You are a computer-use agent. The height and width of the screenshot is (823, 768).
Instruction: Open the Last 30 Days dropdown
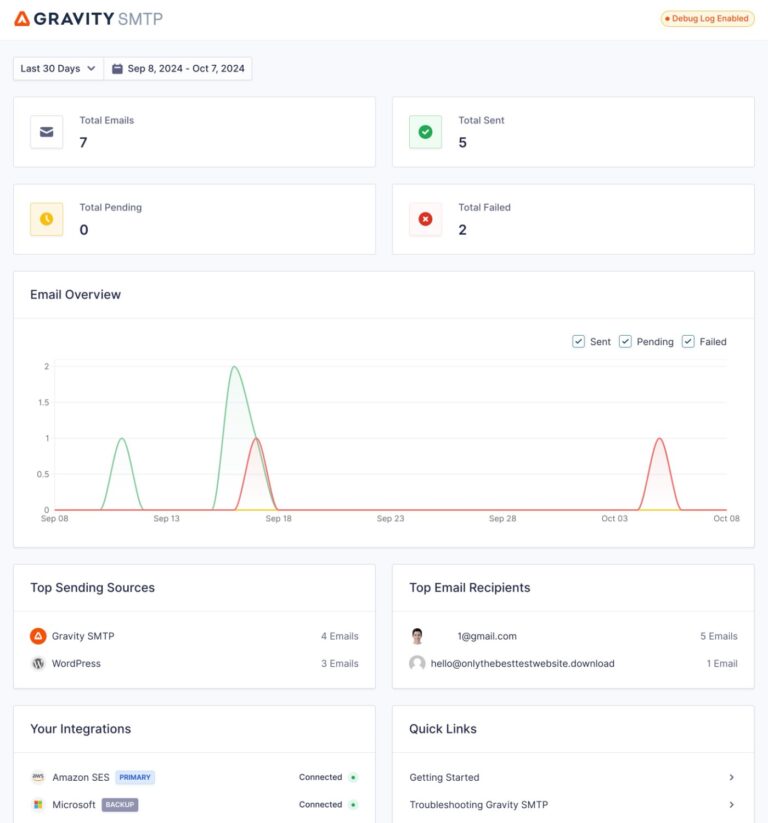point(58,69)
